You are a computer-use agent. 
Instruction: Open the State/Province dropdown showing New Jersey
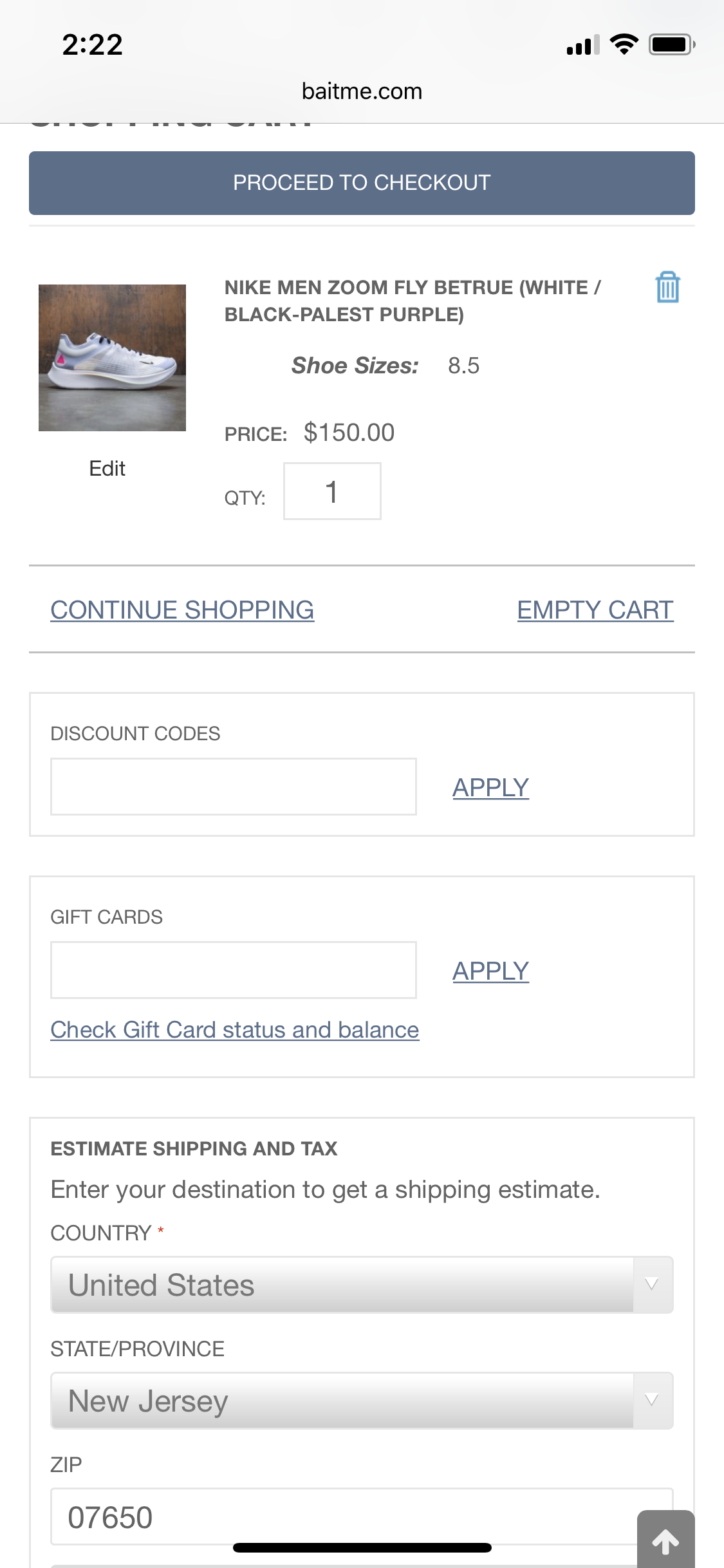(x=342, y=1401)
